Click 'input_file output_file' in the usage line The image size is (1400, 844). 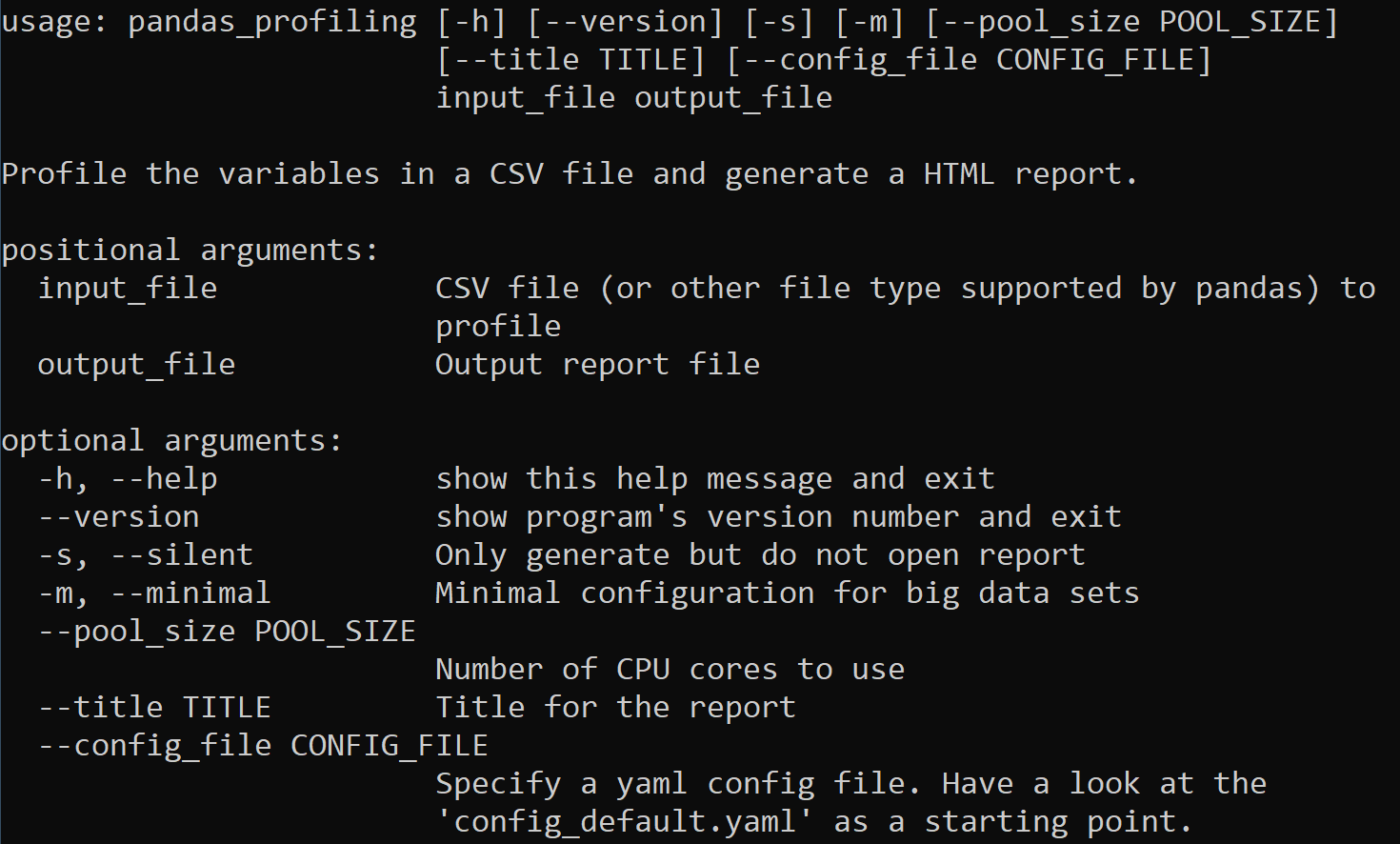634,98
